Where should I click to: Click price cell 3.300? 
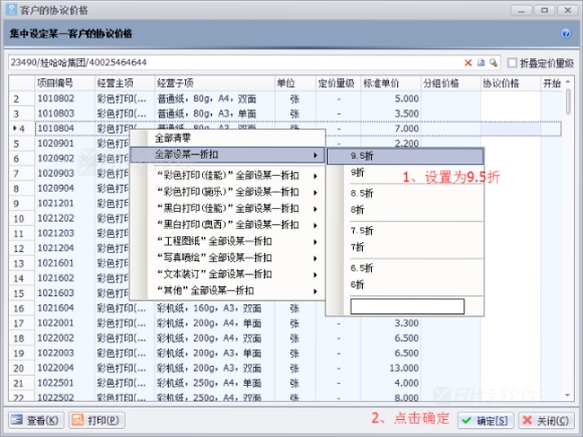(390, 323)
